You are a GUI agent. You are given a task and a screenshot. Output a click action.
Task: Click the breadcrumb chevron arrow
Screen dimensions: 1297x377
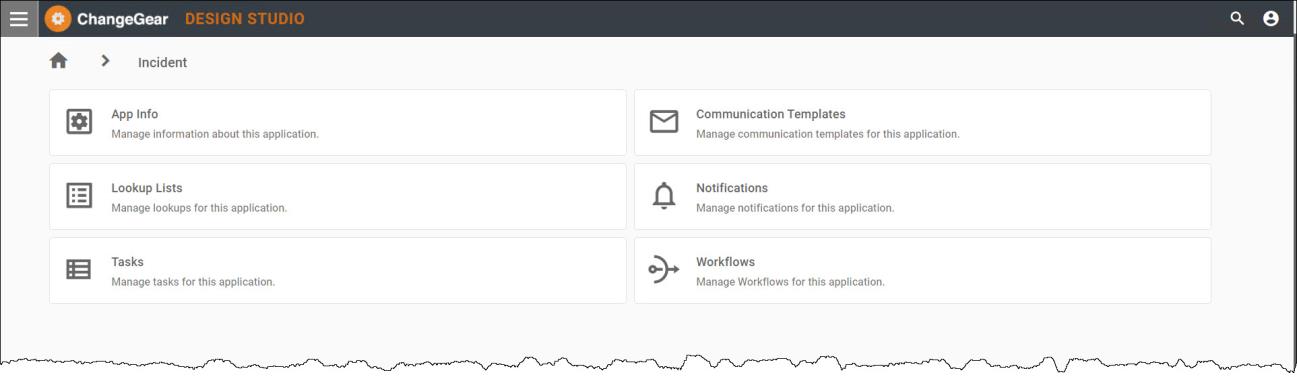(105, 61)
